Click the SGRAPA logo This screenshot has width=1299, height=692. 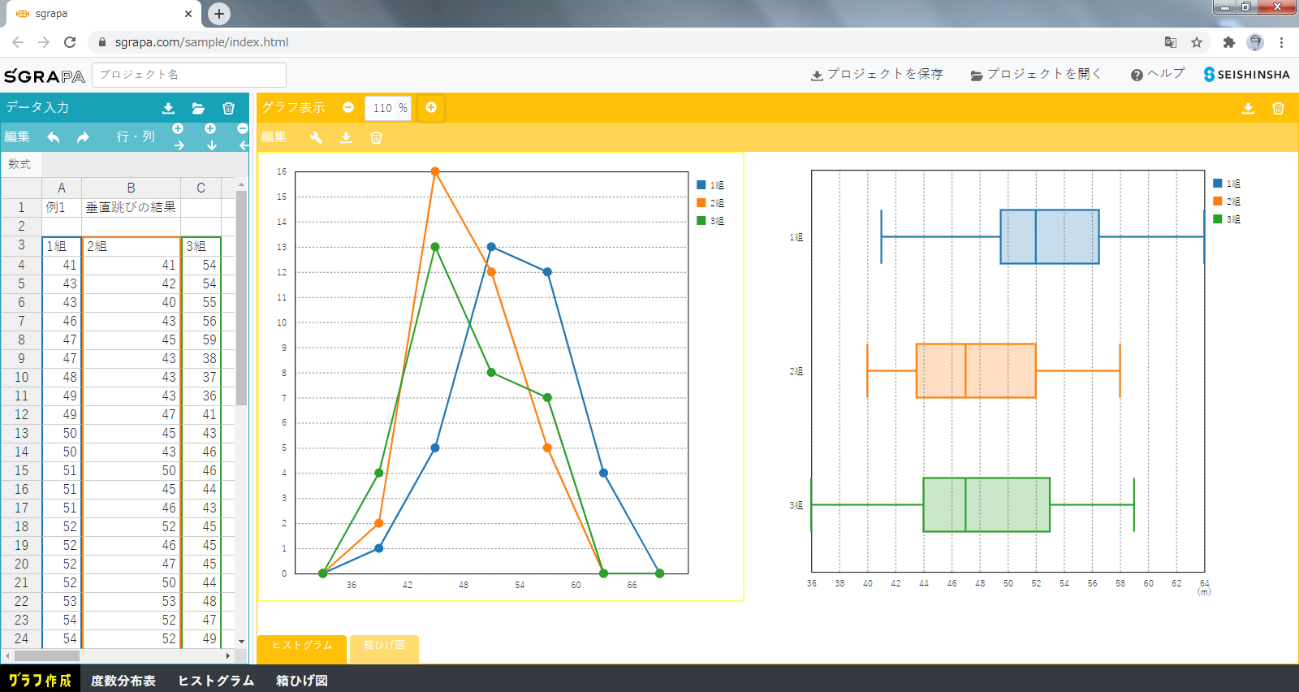point(43,75)
